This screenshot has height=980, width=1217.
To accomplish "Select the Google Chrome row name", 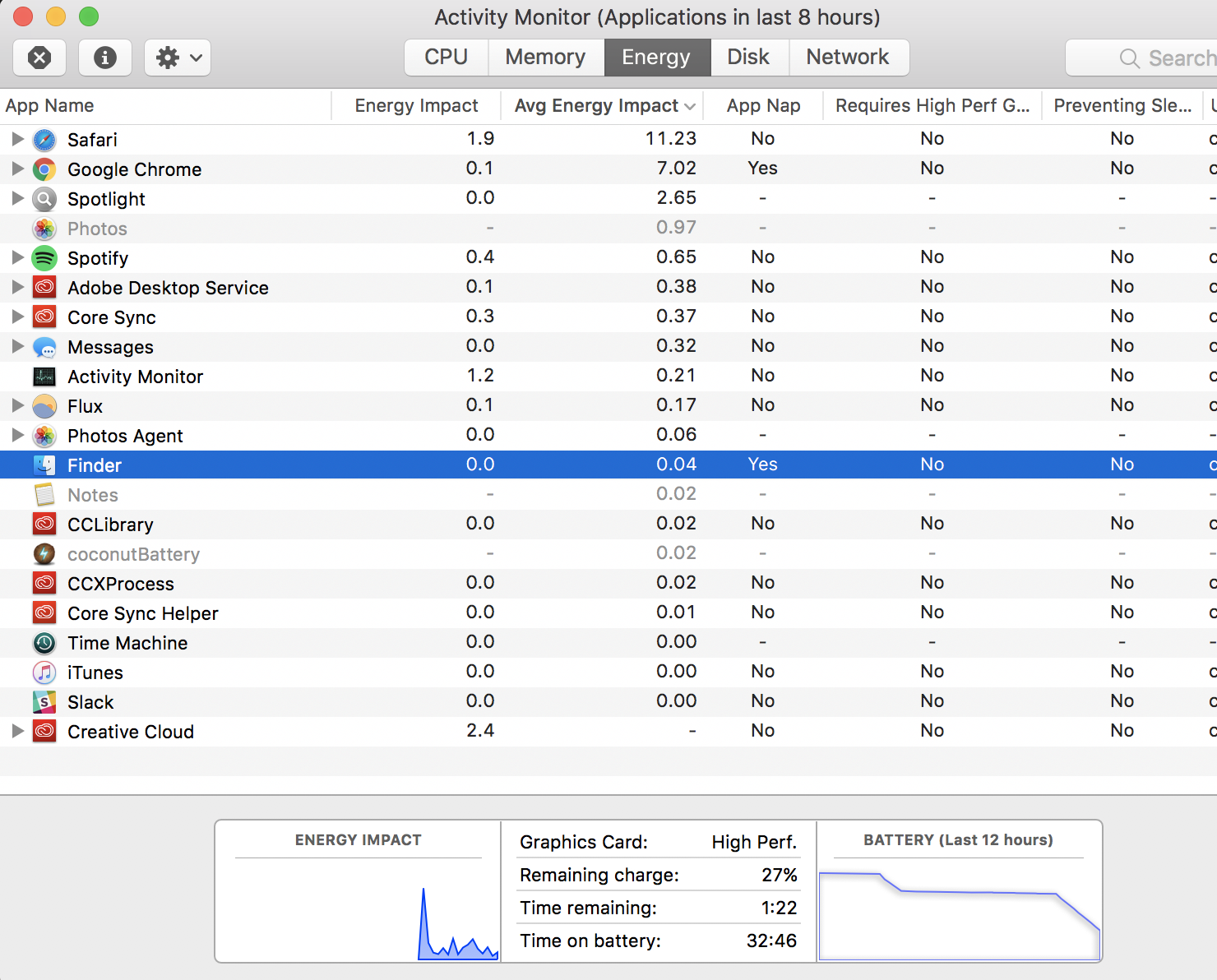I will point(134,169).
